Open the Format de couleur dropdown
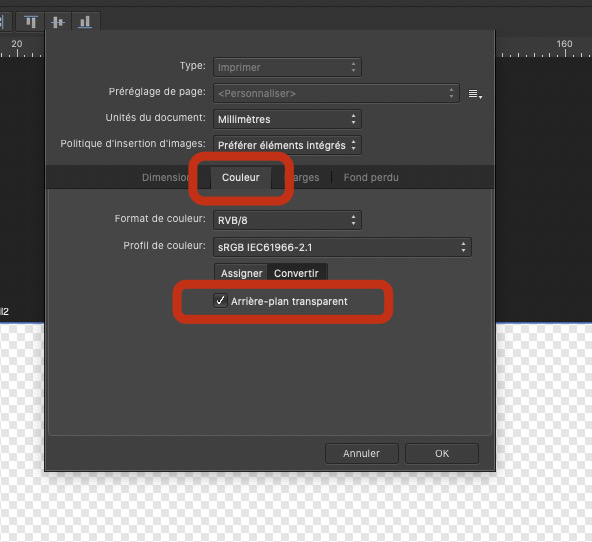The image size is (592, 542). [287, 220]
